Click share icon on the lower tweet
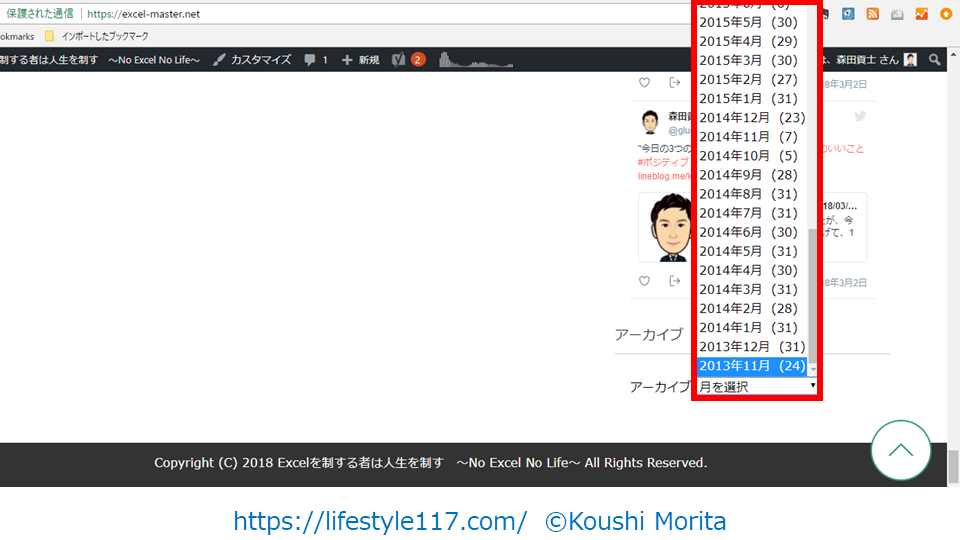The image size is (960, 540). click(675, 282)
